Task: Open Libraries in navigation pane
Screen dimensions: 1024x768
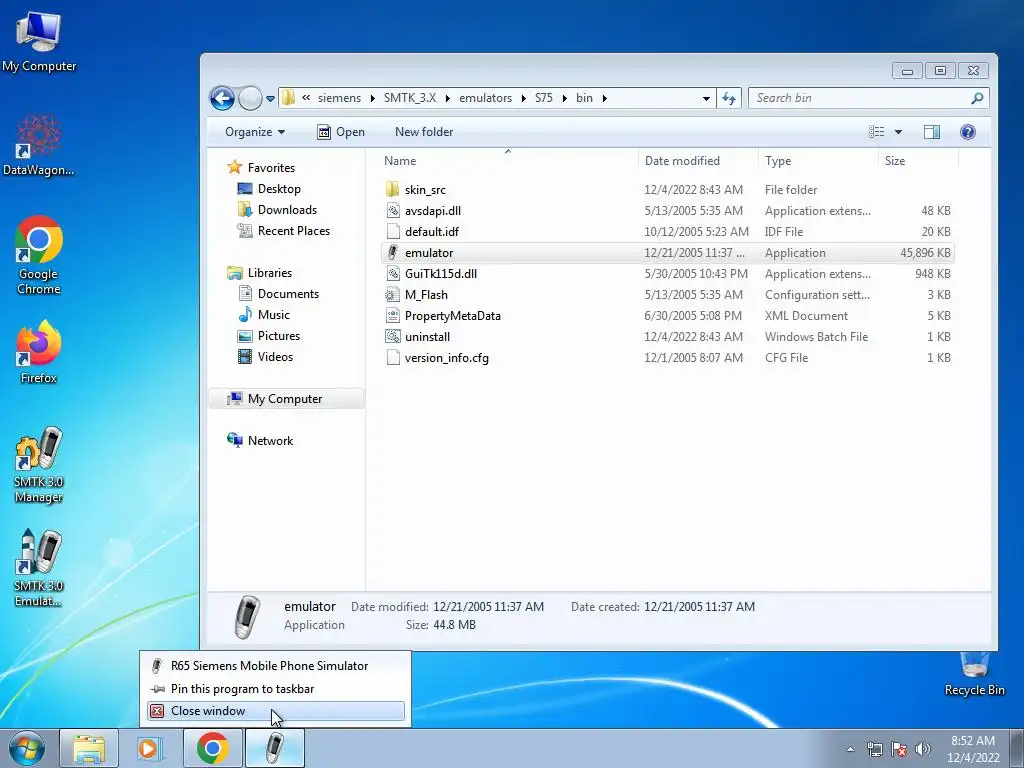Action: click(259, 273)
